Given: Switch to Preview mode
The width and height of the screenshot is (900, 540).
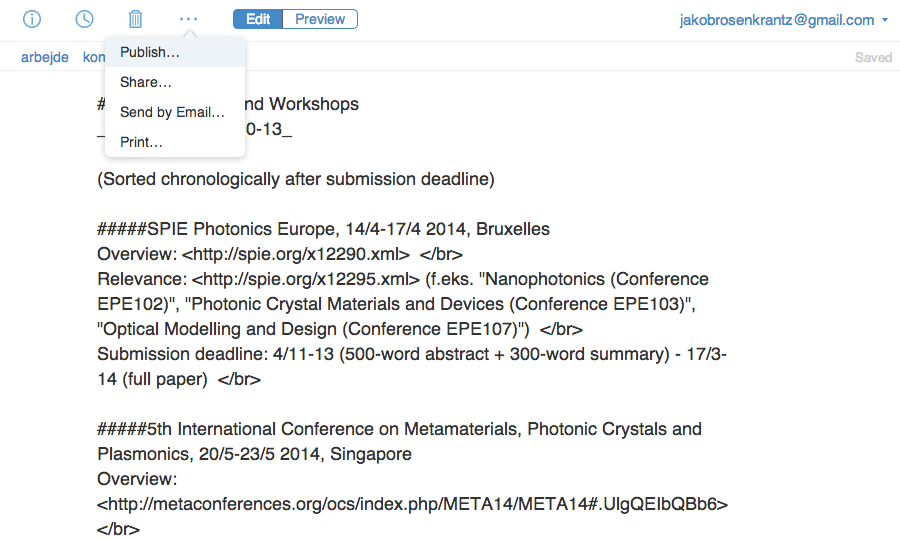Looking at the screenshot, I should click(320, 19).
